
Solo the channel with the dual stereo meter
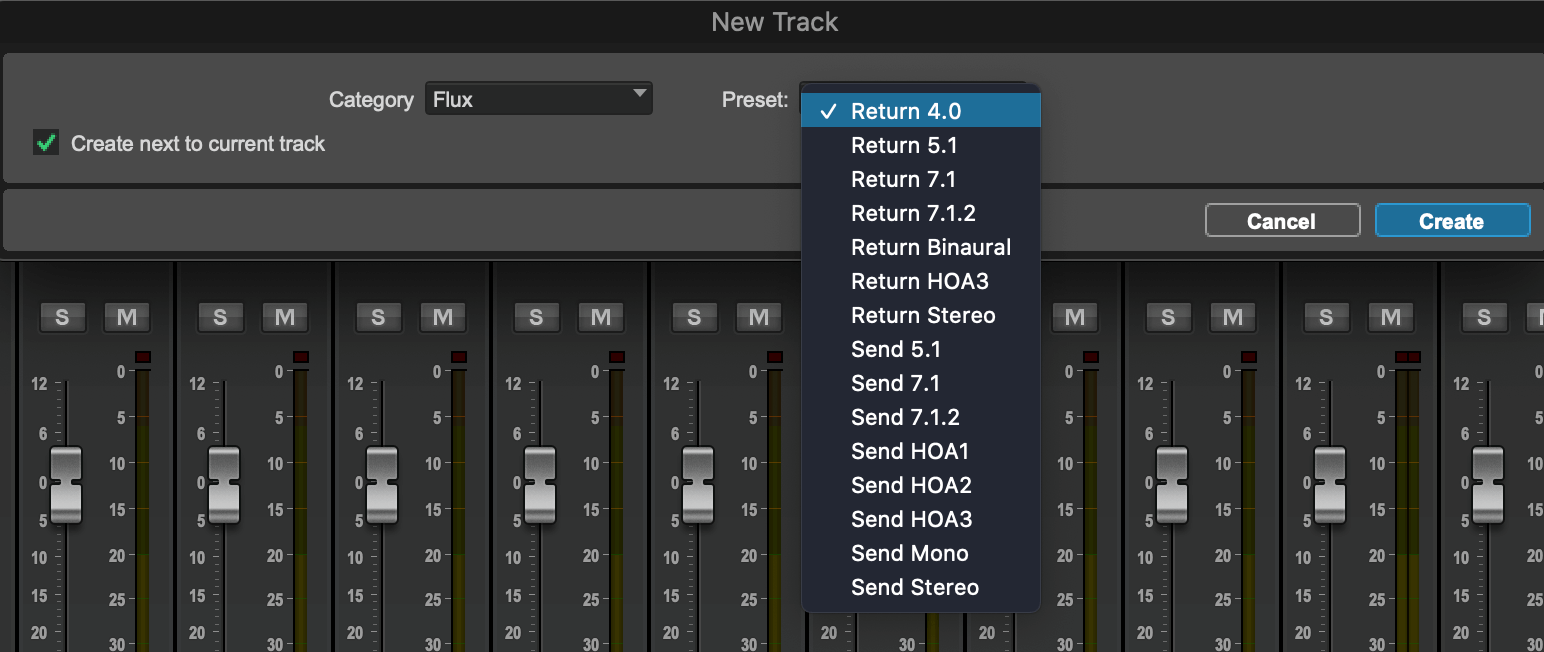pos(1326,317)
